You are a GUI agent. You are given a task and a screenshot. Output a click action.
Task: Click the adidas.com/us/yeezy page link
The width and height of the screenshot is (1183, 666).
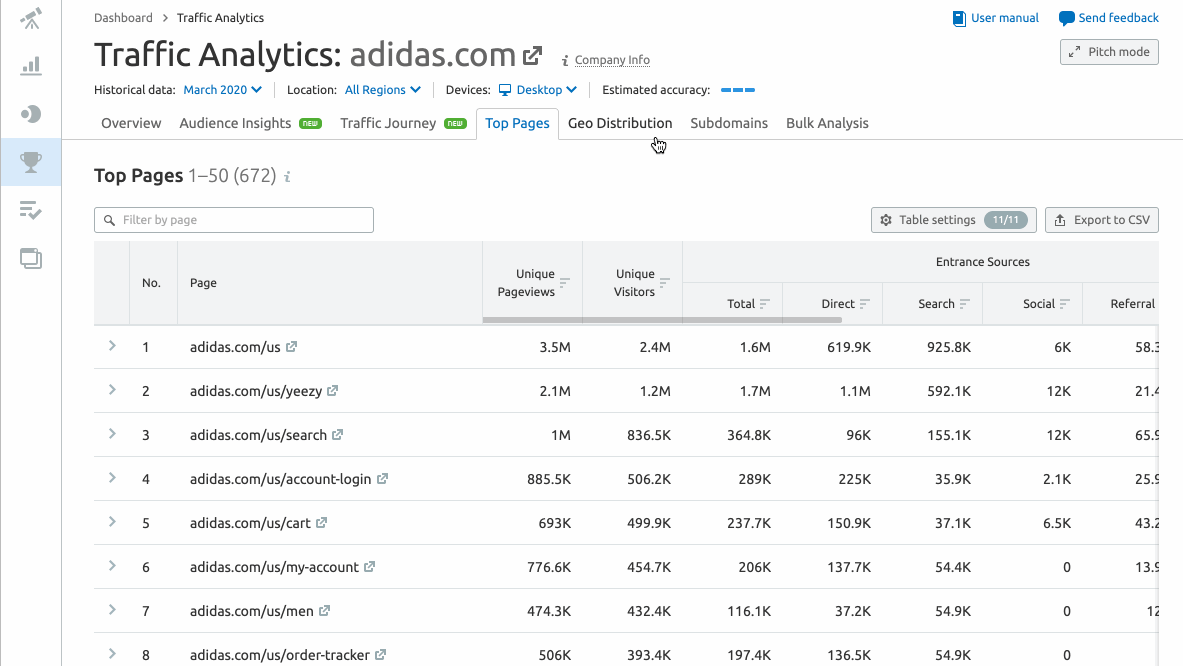[256, 391]
